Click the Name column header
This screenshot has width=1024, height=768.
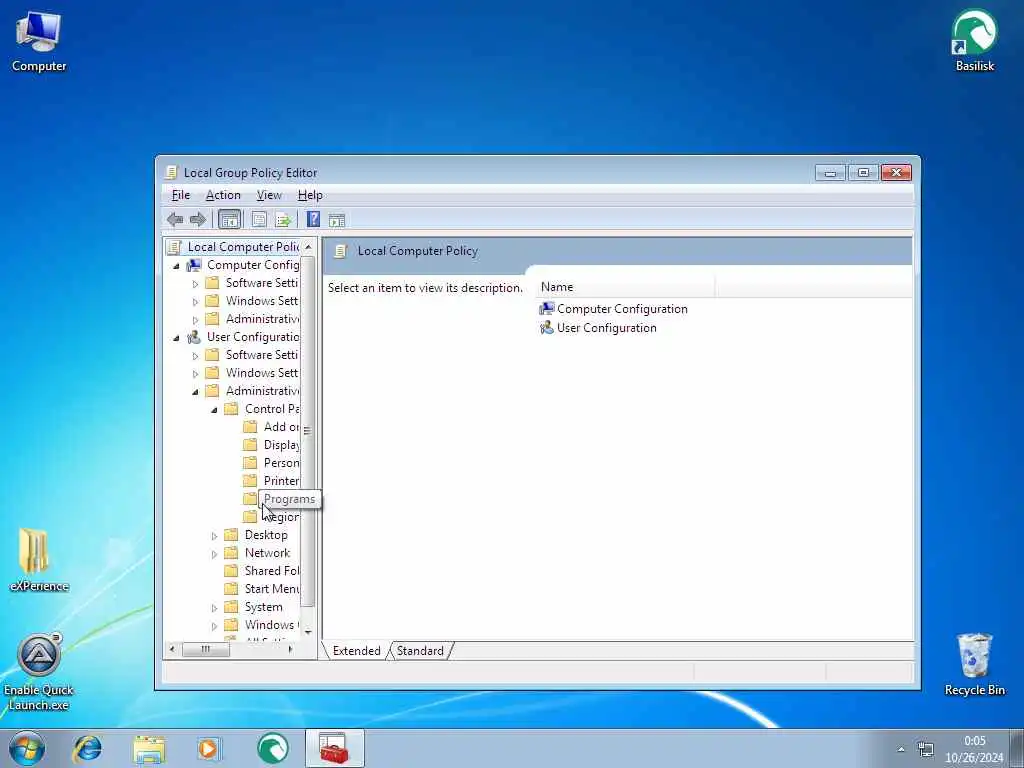tap(625, 287)
